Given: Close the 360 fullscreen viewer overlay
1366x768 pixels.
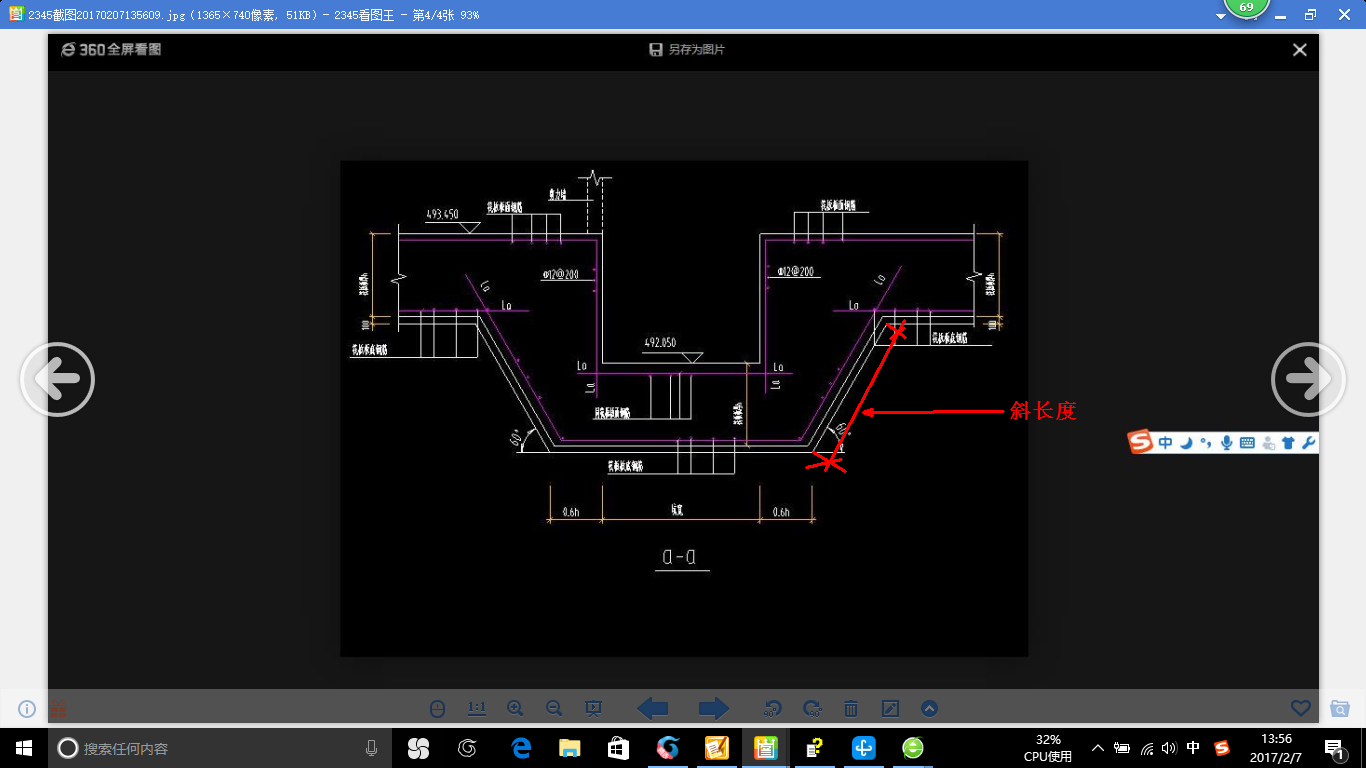Looking at the screenshot, I should tap(1299, 50).
